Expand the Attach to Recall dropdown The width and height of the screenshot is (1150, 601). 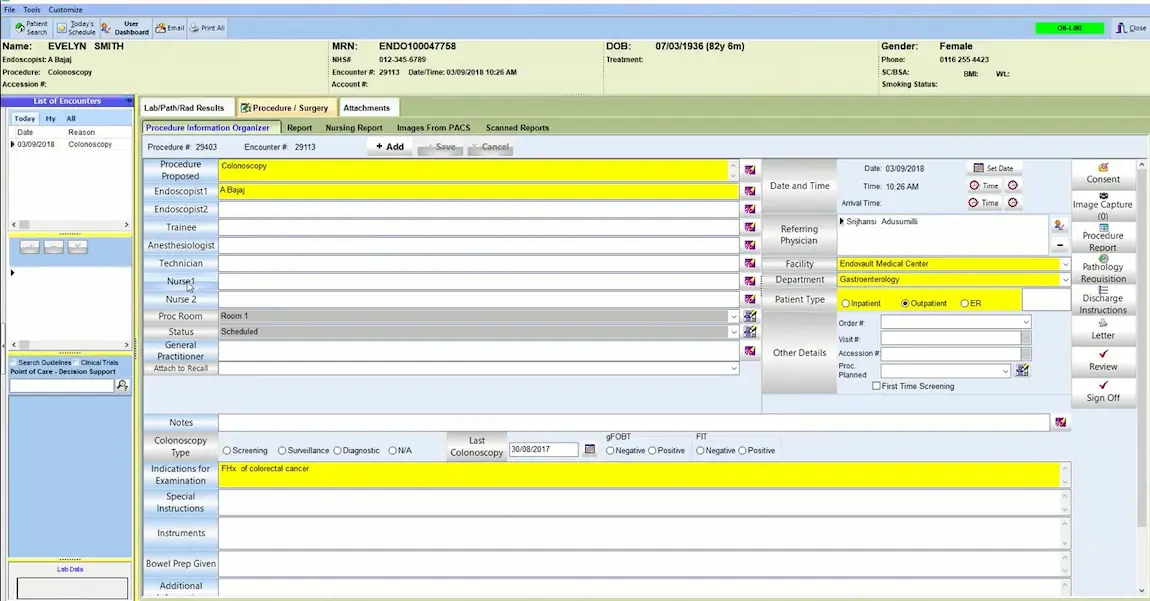point(731,368)
